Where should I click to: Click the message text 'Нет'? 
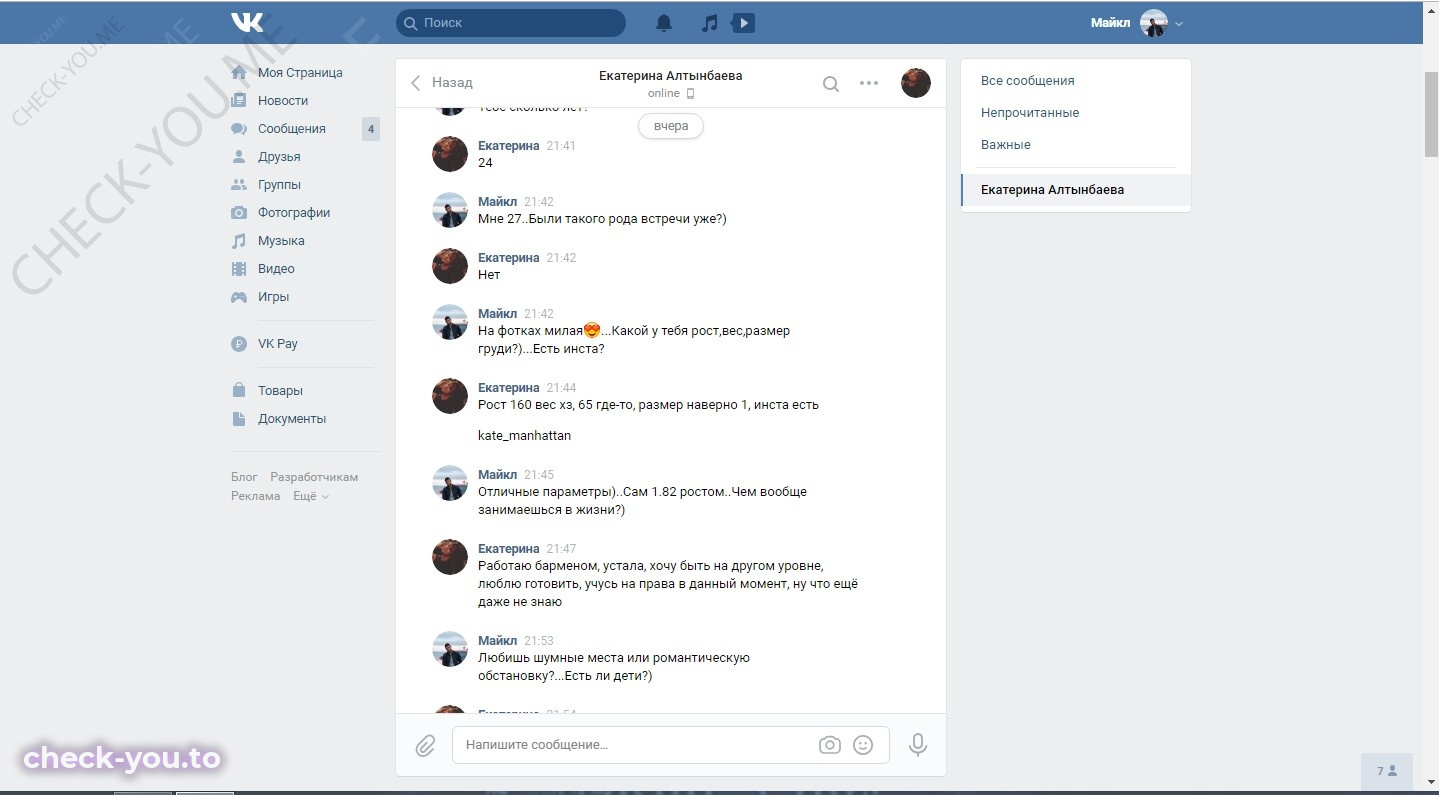point(489,275)
